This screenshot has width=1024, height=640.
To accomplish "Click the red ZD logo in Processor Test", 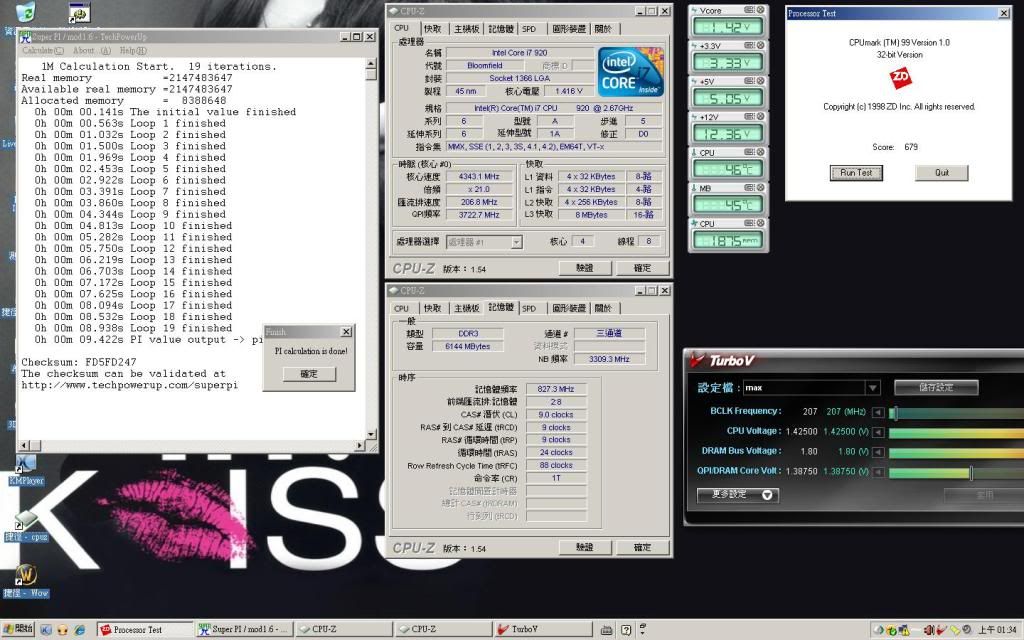I will tap(900, 78).
